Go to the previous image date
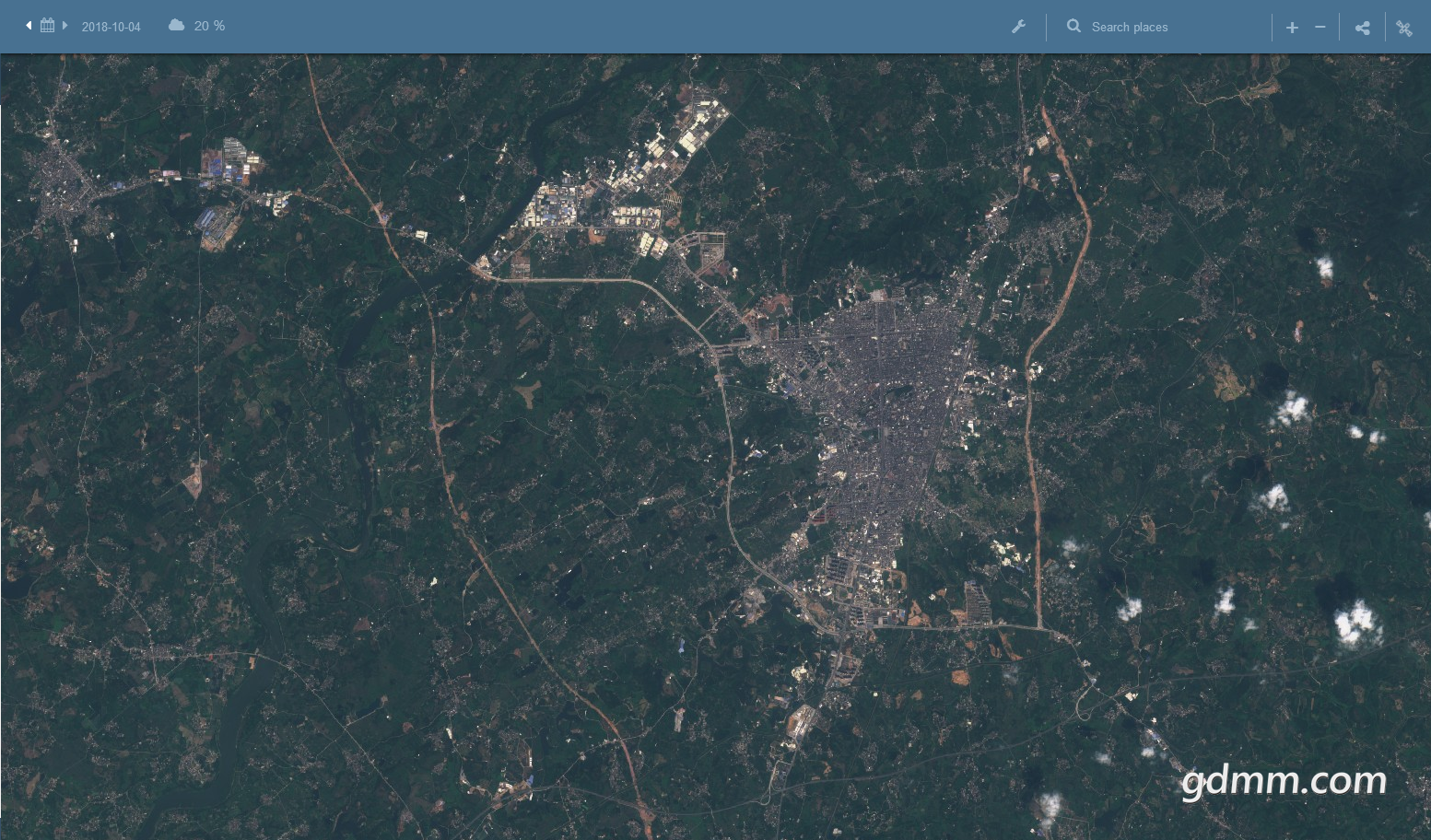This screenshot has width=1431, height=840. [29, 26]
